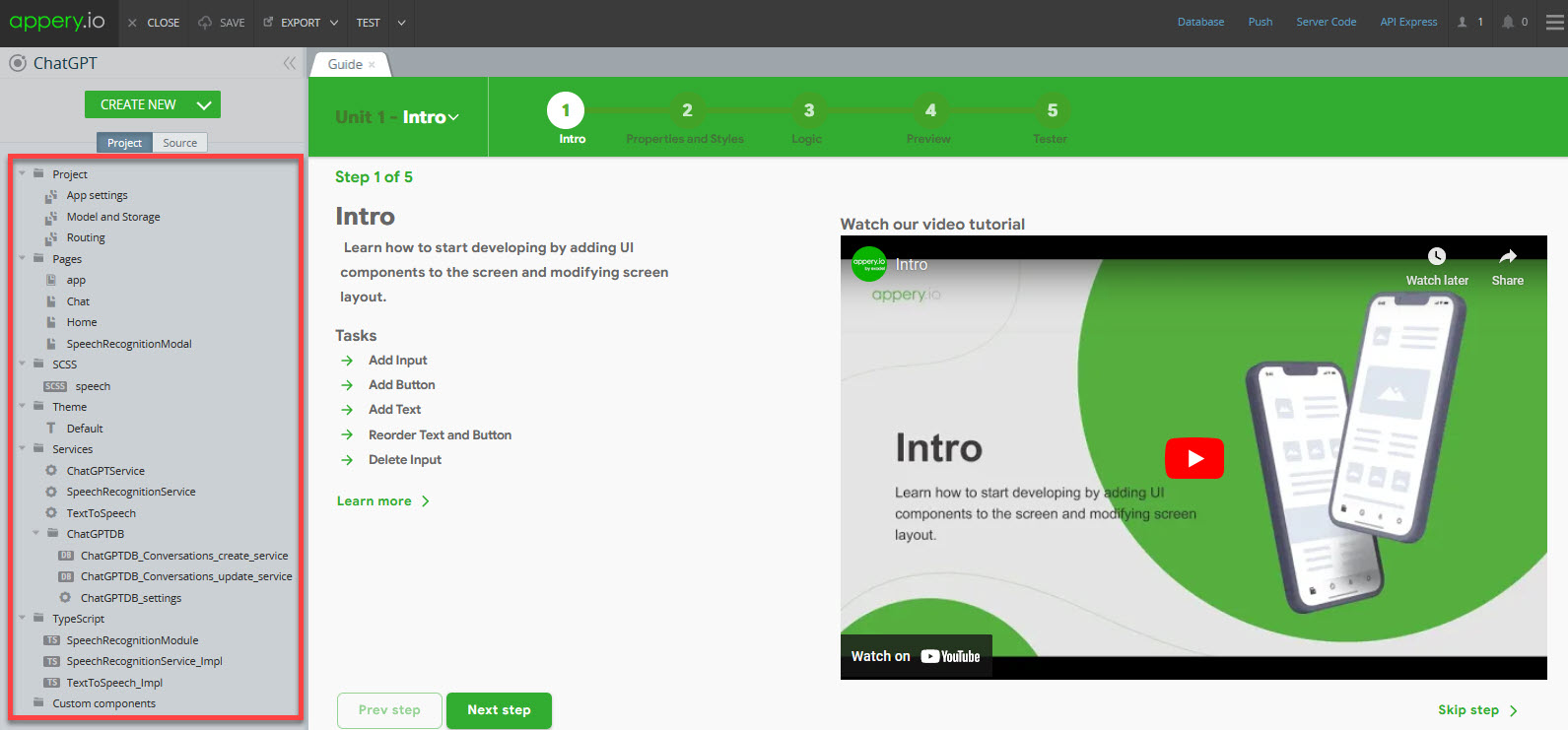Click the gear icon beside TextToSpeech

51,513
